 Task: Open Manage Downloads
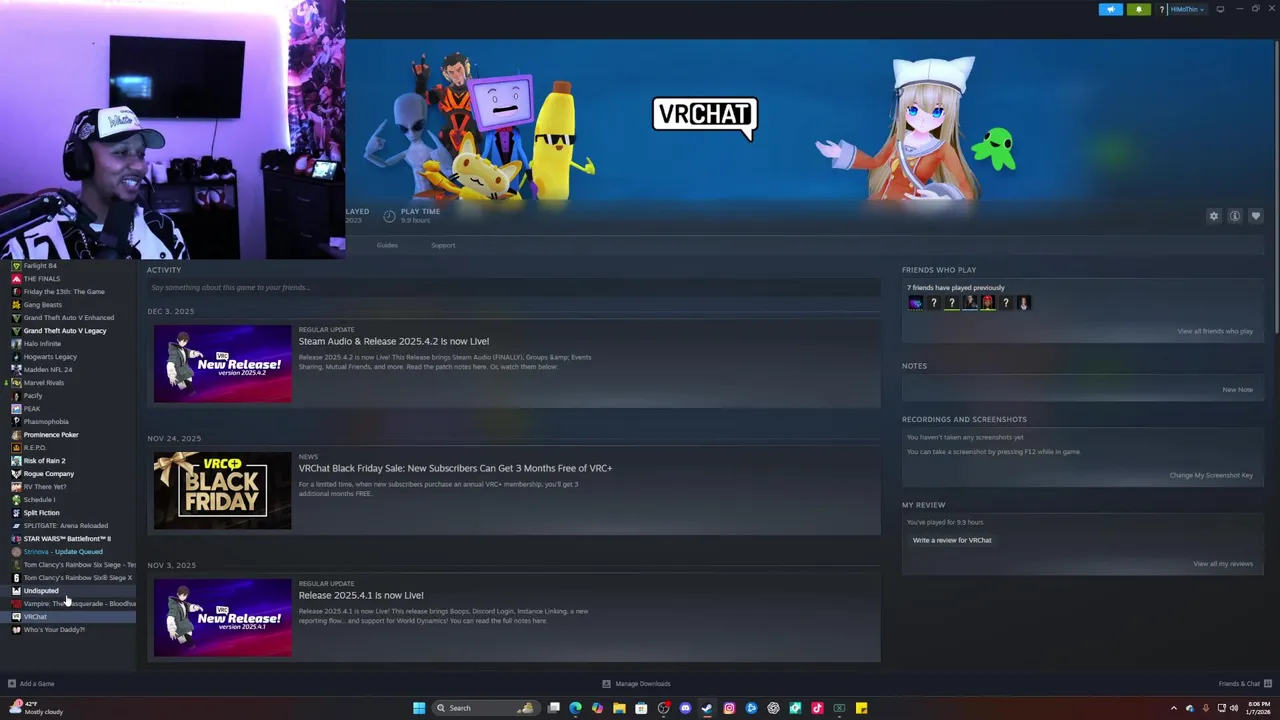637,684
